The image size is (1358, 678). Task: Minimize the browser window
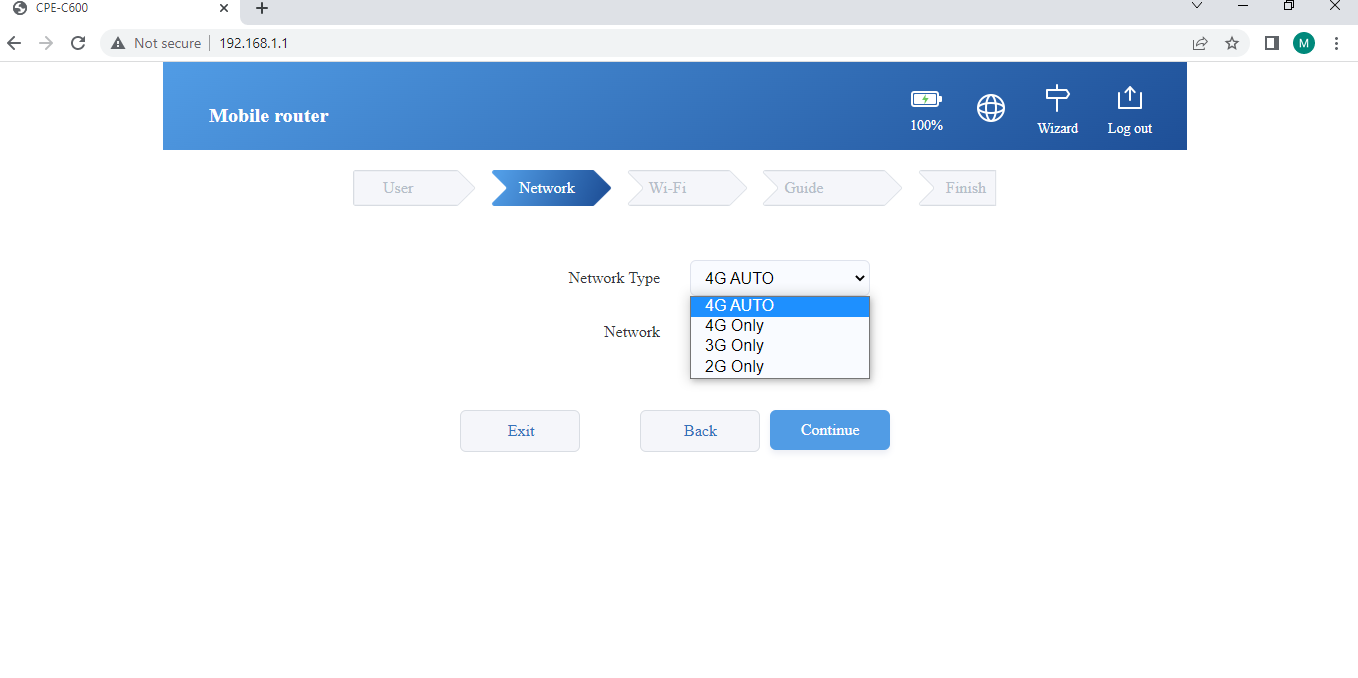pyautogui.click(x=1243, y=6)
